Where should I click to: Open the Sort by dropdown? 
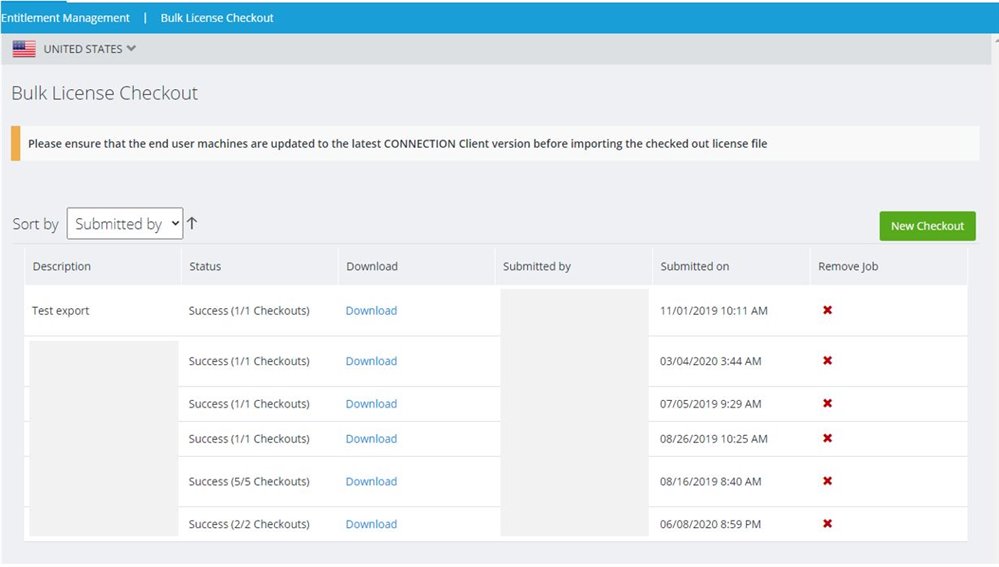click(125, 224)
